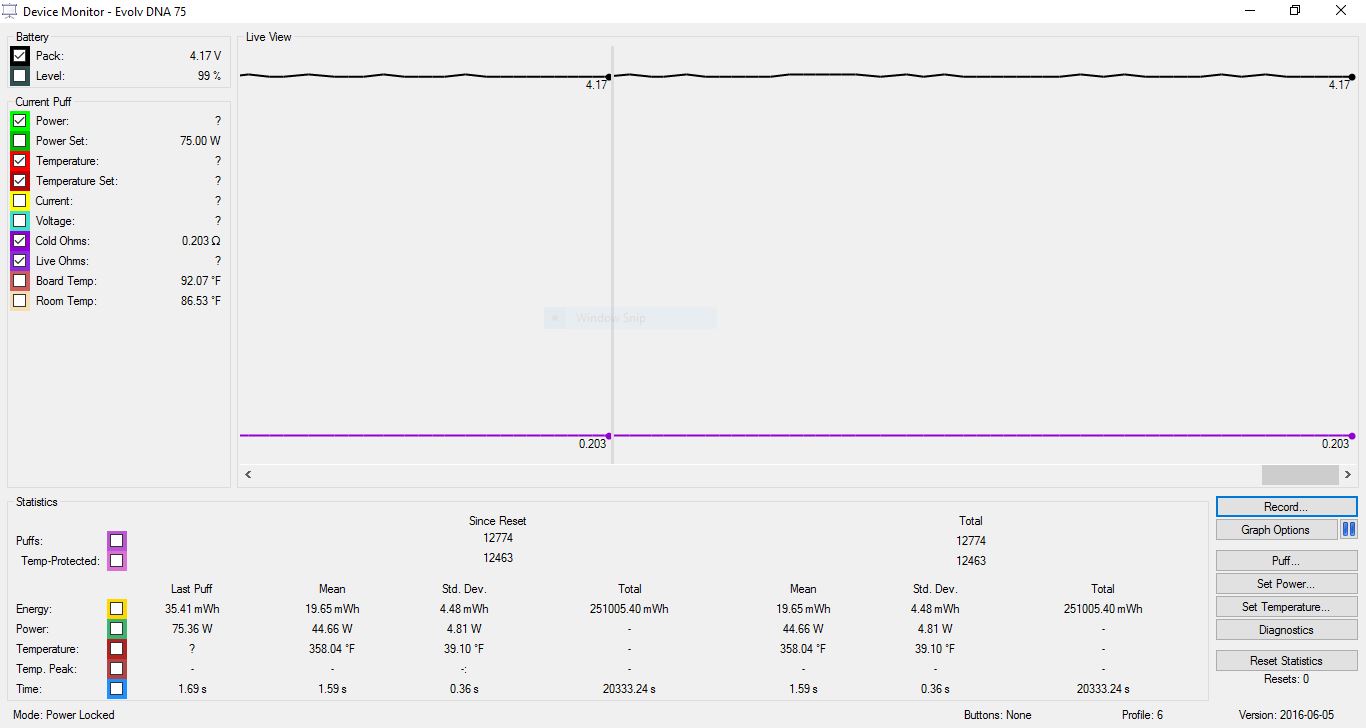Disable the Cold Ohms graph checkbox
This screenshot has height=728, width=1366.
20,241
